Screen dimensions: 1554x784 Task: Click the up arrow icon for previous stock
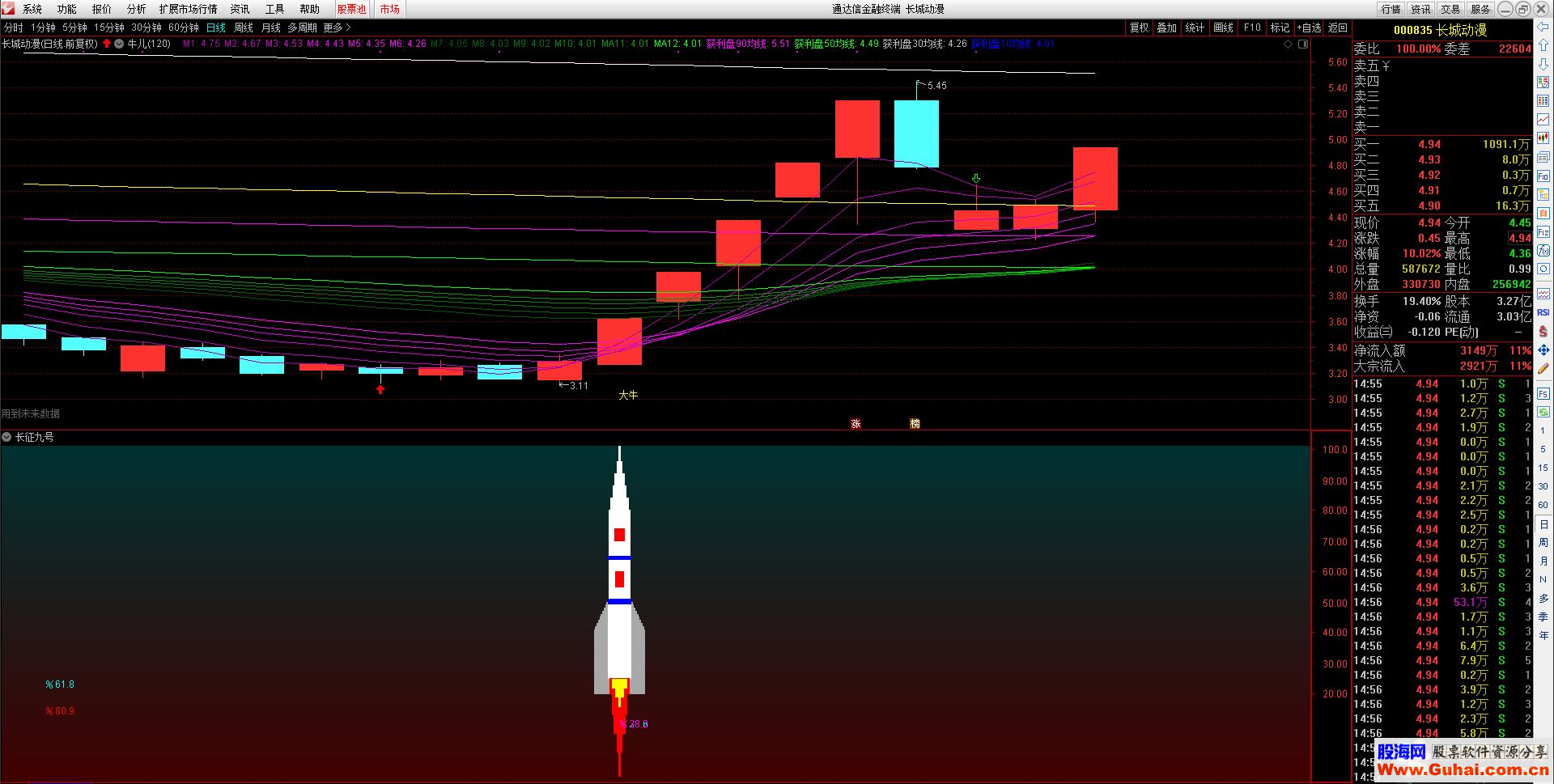click(1543, 45)
